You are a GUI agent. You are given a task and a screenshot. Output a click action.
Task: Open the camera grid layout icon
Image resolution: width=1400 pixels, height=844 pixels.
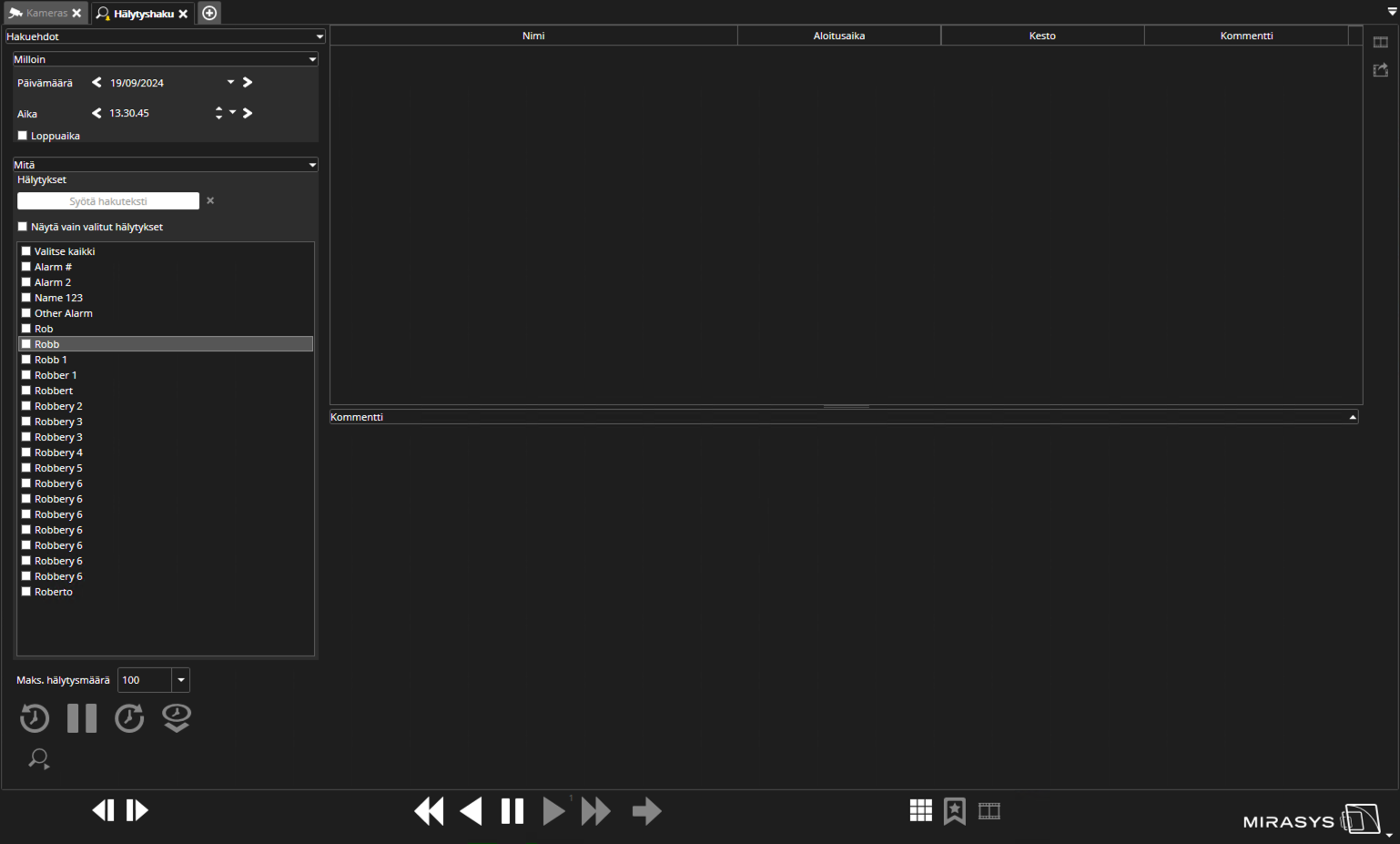pos(920,810)
